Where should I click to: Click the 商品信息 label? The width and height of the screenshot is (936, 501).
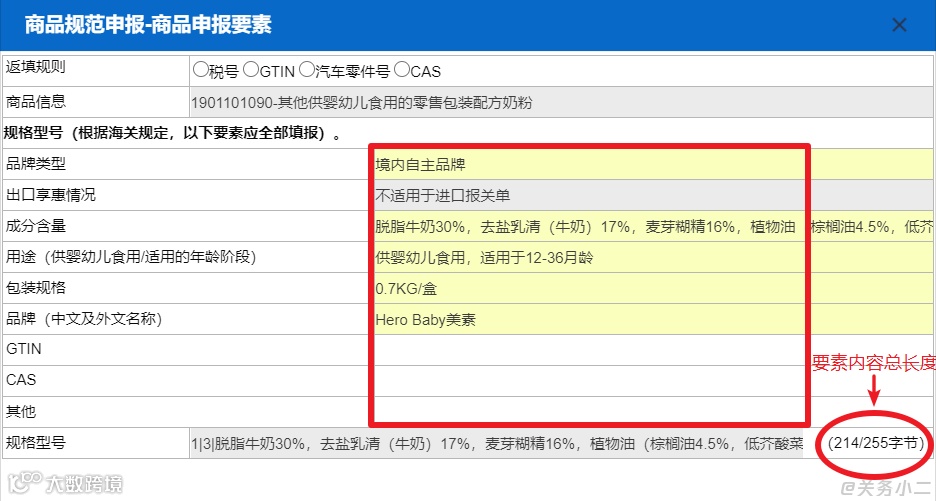[x=36, y=102]
